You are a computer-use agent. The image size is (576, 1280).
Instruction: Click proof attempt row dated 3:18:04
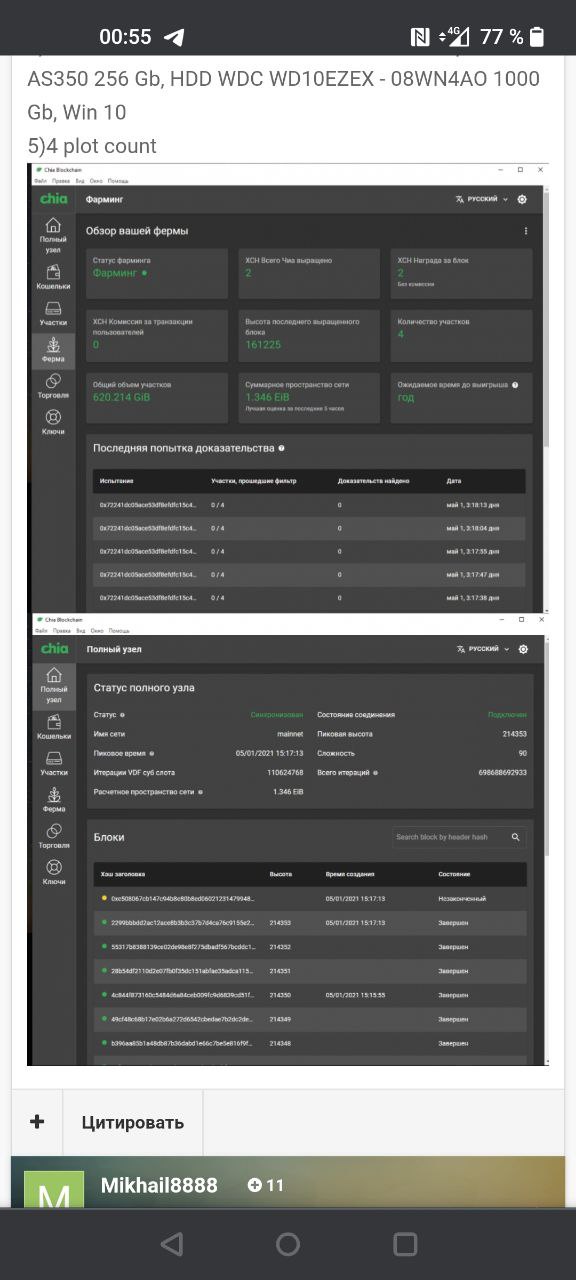(x=310, y=528)
